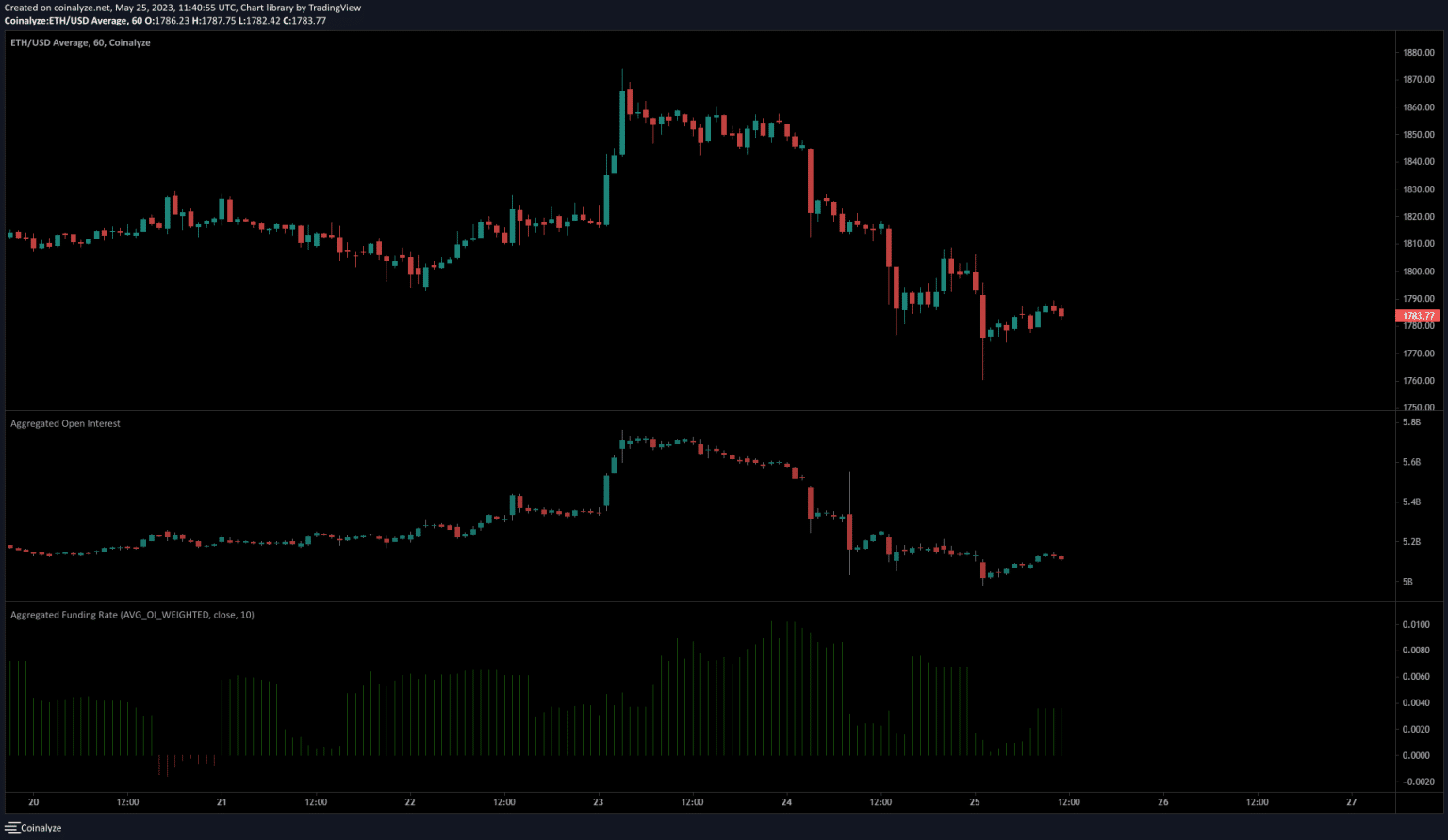The image size is (1448, 840).
Task: Click the 5.4B open interest axis label
Action: 1411,502
